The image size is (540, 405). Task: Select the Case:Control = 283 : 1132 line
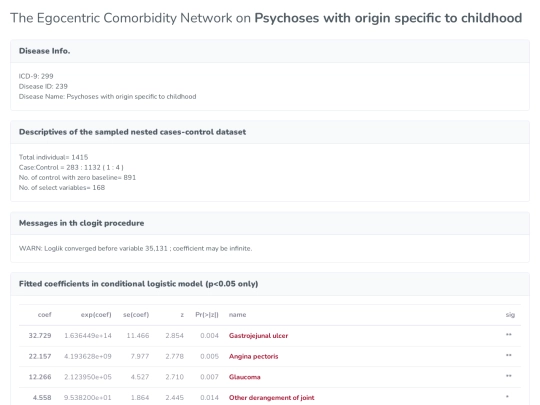coord(71,167)
